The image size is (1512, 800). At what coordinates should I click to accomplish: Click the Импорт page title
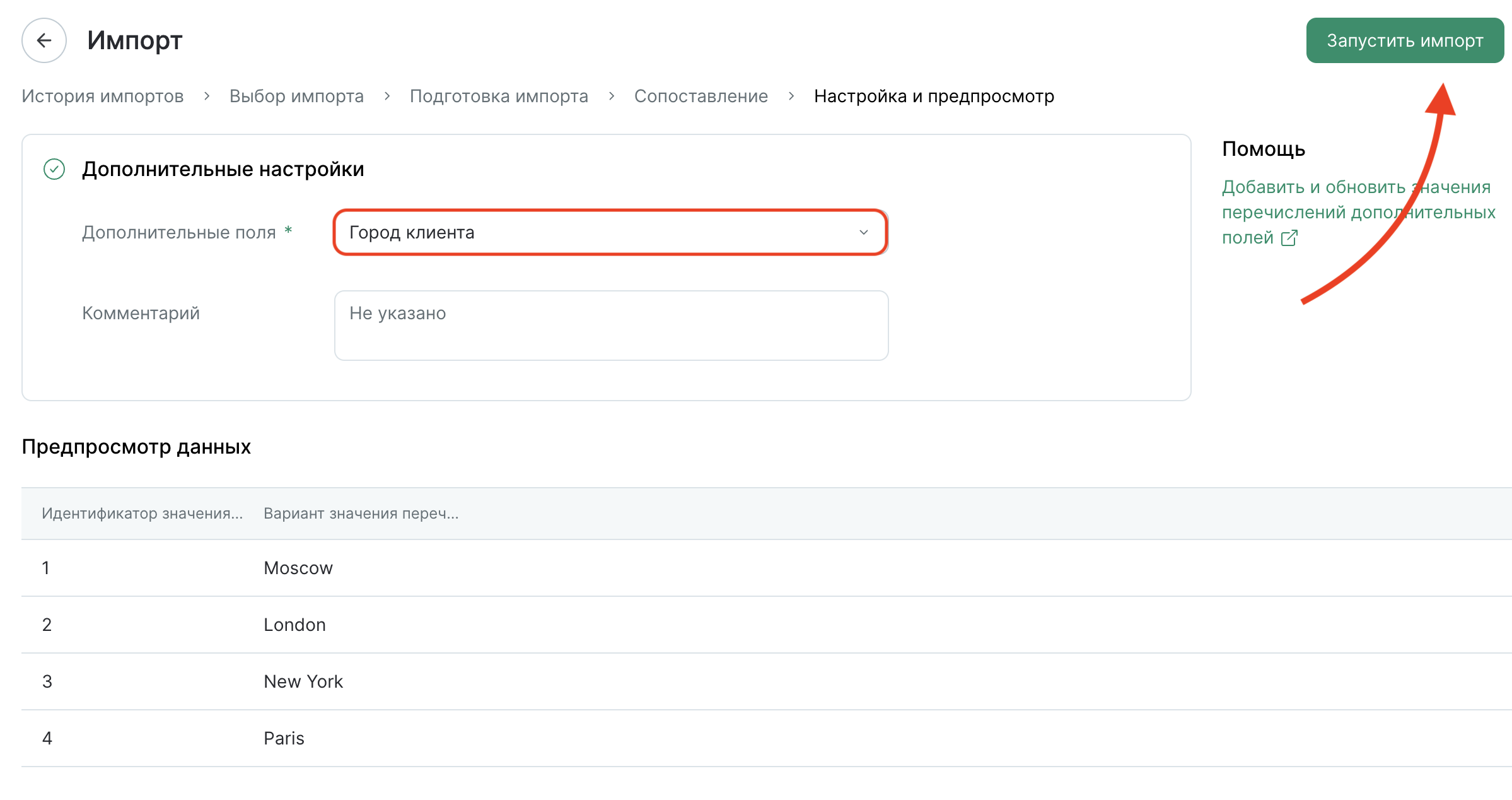tap(135, 40)
